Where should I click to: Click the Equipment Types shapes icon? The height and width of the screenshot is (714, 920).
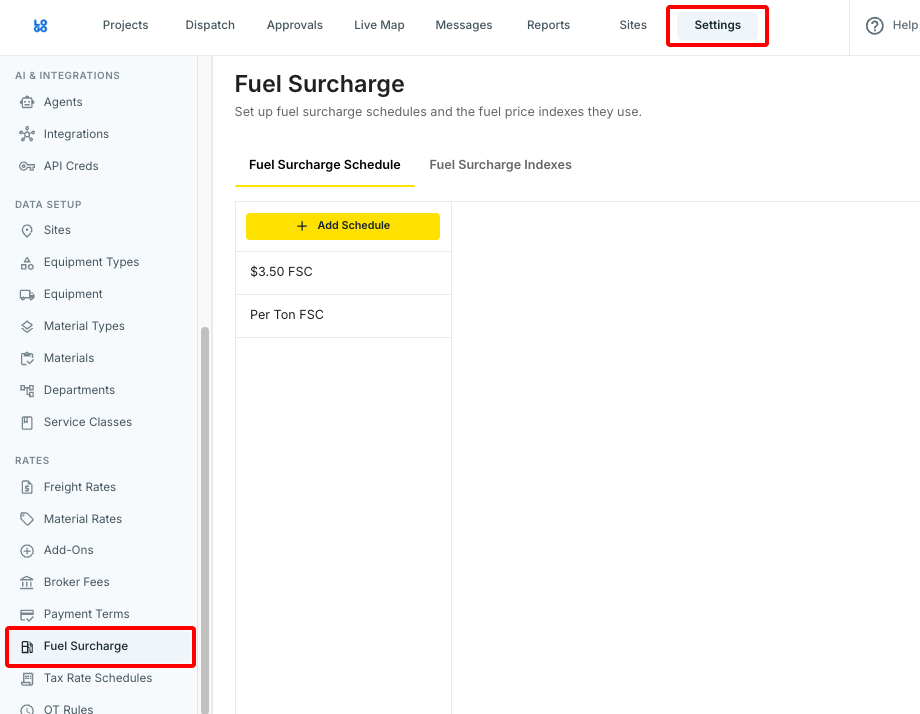(x=27, y=263)
